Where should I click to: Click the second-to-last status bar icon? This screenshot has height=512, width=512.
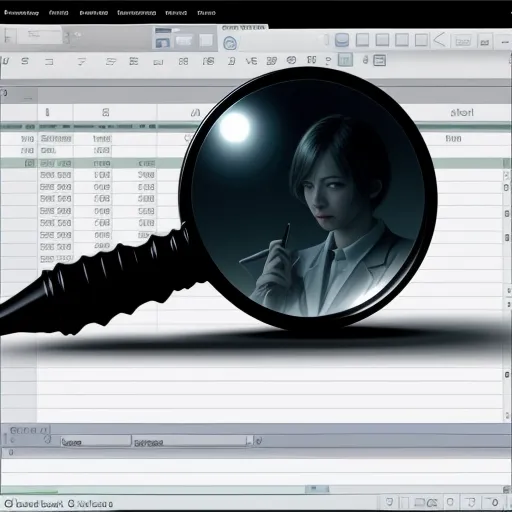click(x=470, y=502)
